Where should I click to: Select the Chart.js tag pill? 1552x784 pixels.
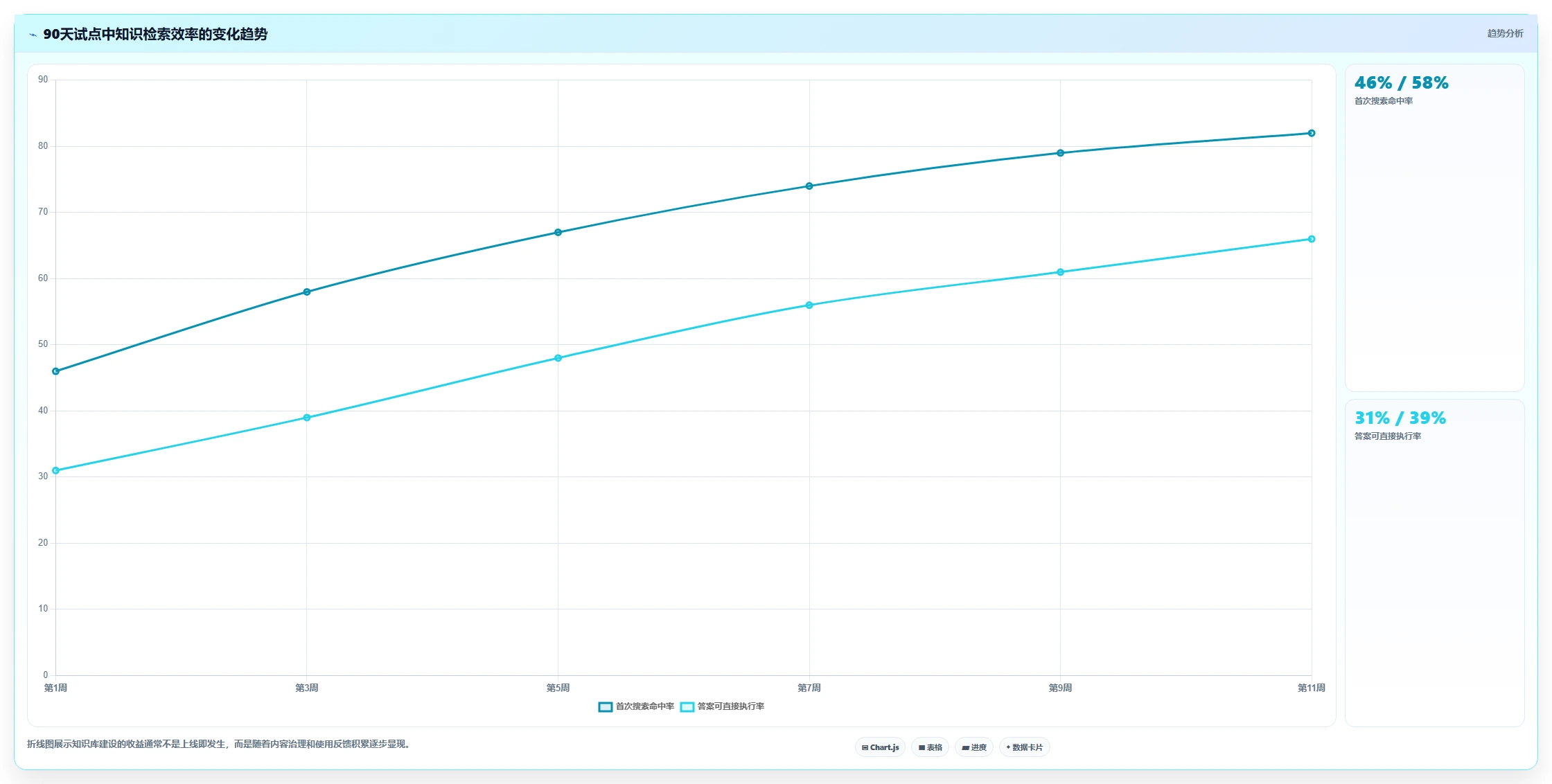pos(880,747)
